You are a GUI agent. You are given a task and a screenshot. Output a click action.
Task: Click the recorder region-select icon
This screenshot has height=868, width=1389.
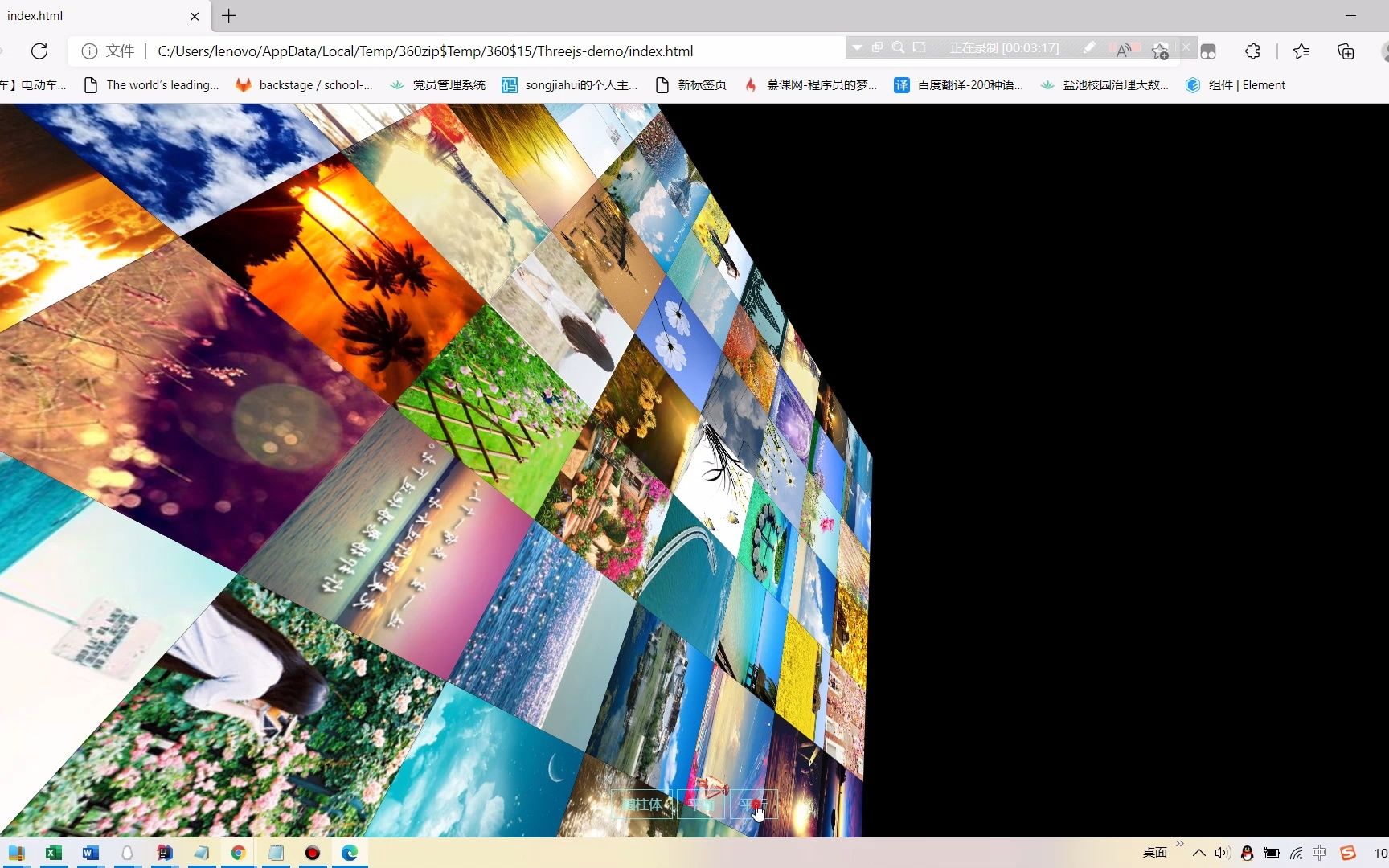click(919, 47)
